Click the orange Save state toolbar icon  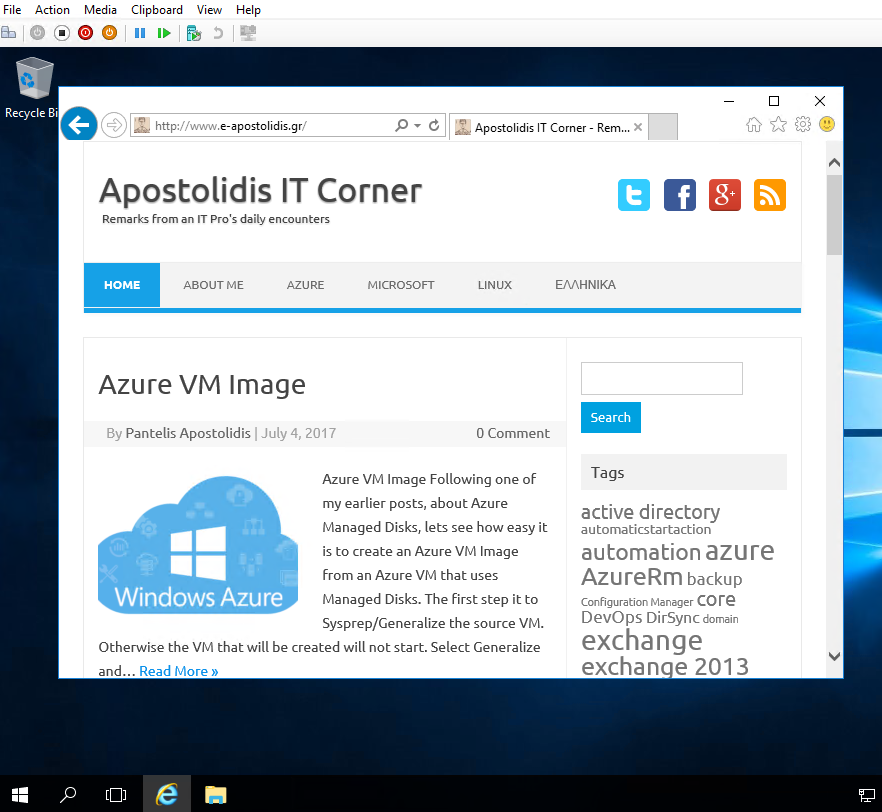point(109,33)
